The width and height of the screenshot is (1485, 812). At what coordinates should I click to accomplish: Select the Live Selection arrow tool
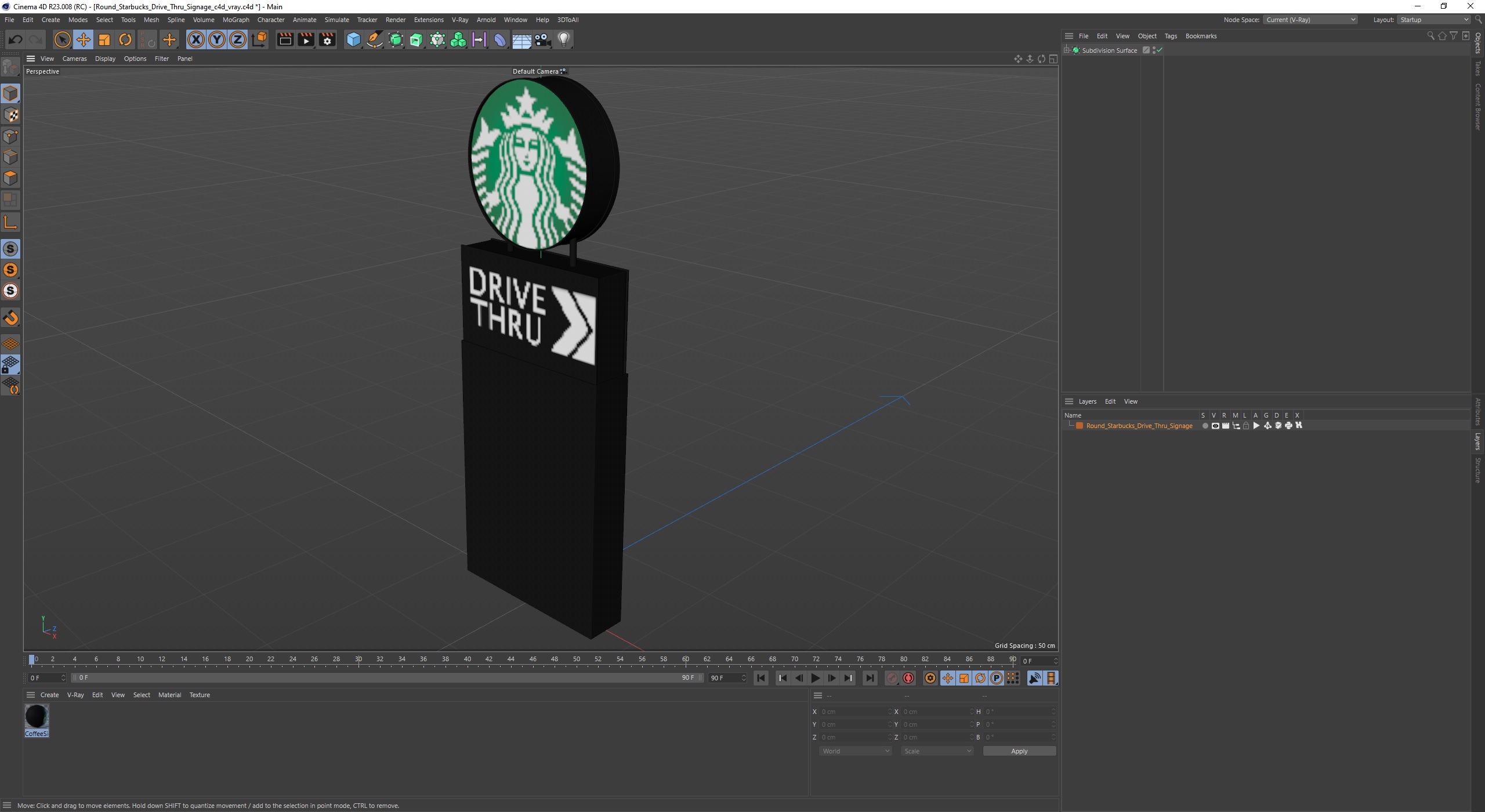coord(62,39)
